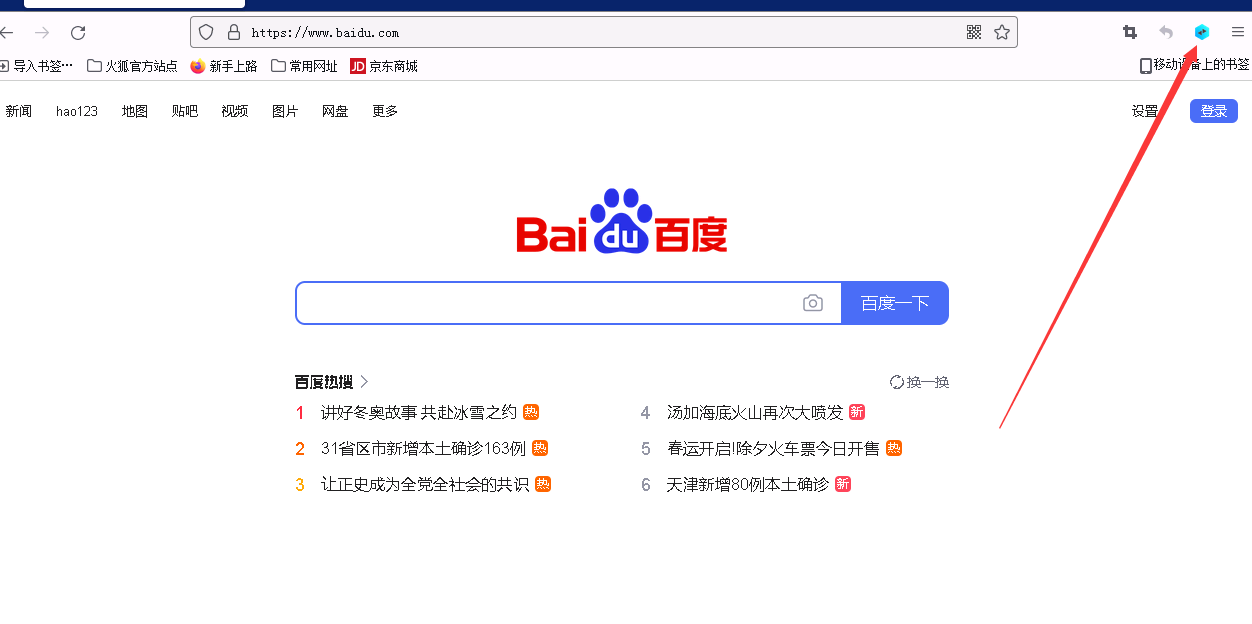Image resolution: width=1252 pixels, height=624 pixels.
Task: Bookmark this page with the star icon
Action: click(1002, 32)
